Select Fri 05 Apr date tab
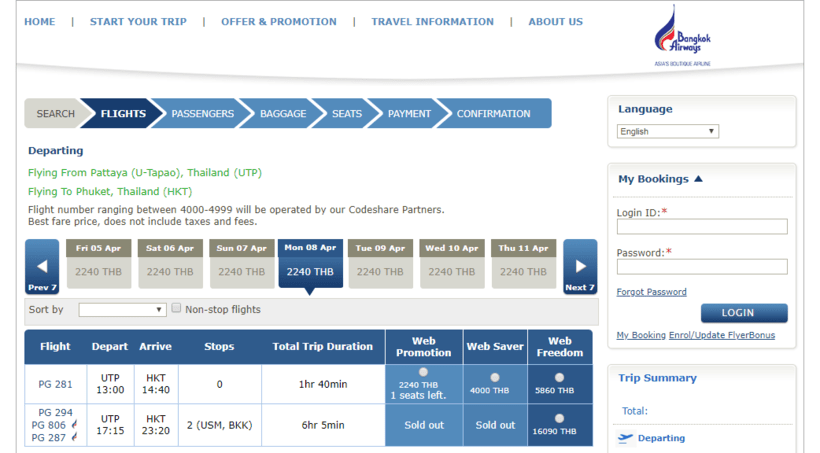 (99, 263)
